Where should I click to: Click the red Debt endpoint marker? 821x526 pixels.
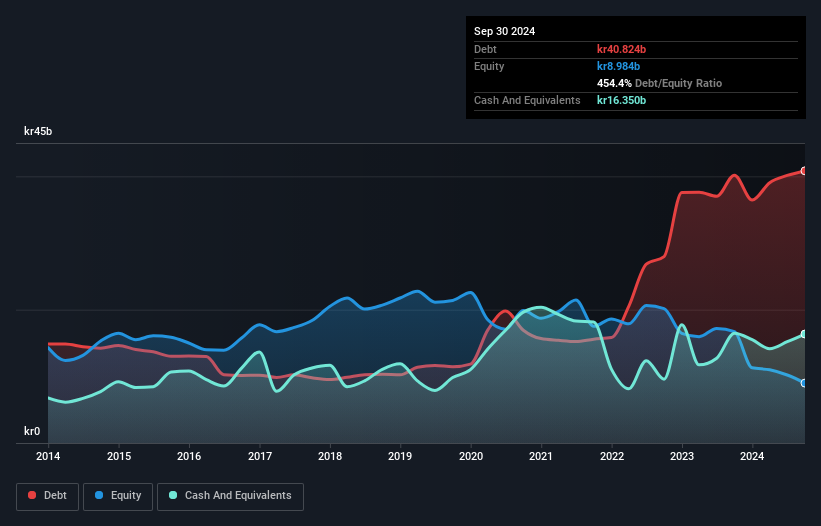(804, 171)
